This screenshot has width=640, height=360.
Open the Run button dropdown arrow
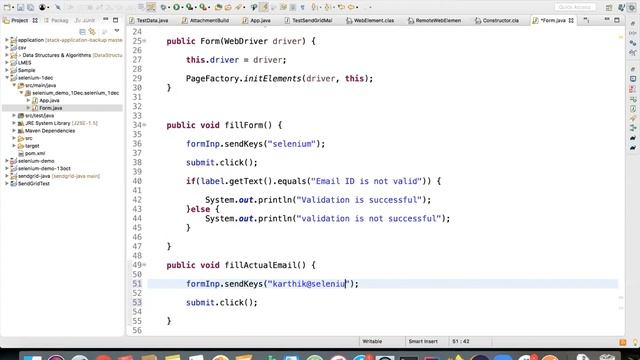pyautogui.click(x=182, y=8)
